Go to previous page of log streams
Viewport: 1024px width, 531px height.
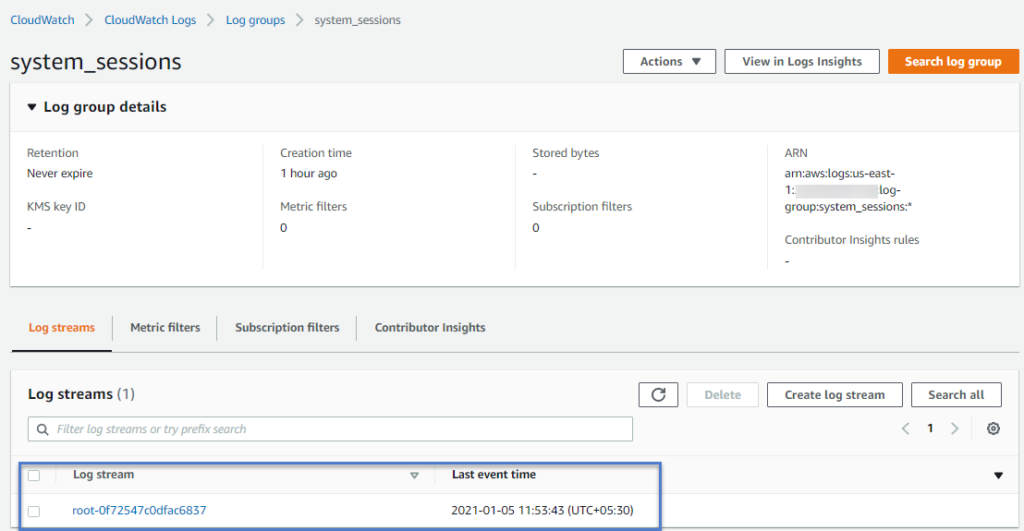(x=906, y=428)
